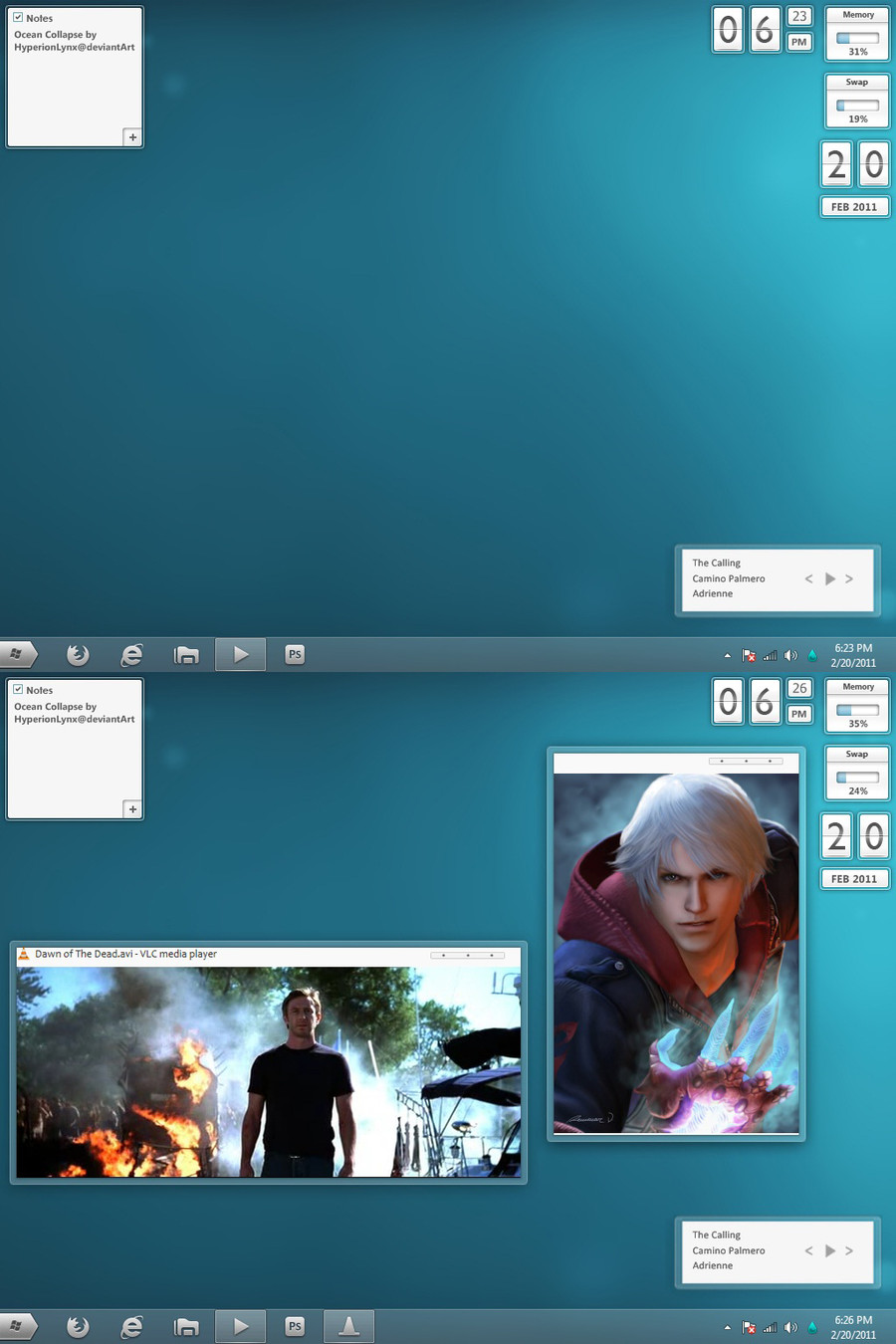Image resolution: width=896 pixels, height=1344 pixels.
Task: Switch to the VLC cone button on the taskbar
Action: [348, 1326]
